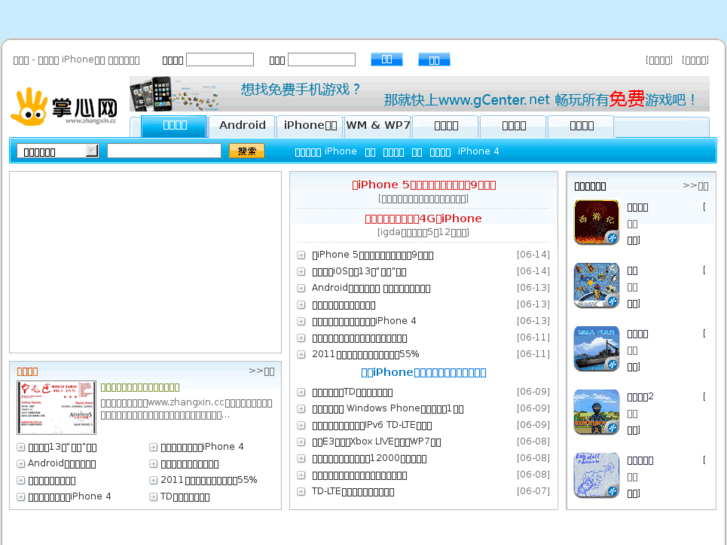Screen dimensions: 727x545
Task: Open the red iPhone 5 top headline
Action: tap(424, 185)
